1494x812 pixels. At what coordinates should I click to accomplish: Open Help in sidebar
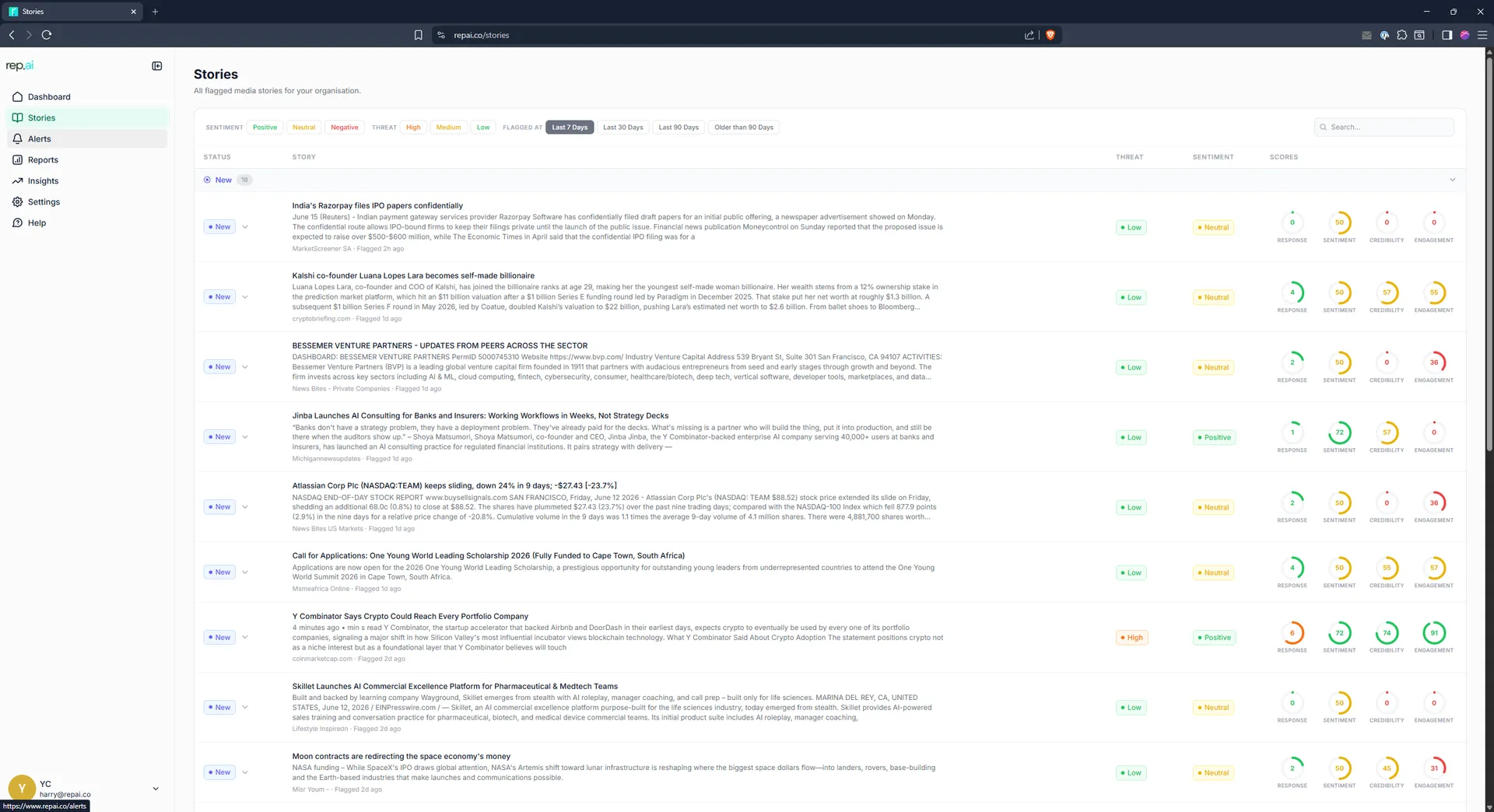pos(87,223)
